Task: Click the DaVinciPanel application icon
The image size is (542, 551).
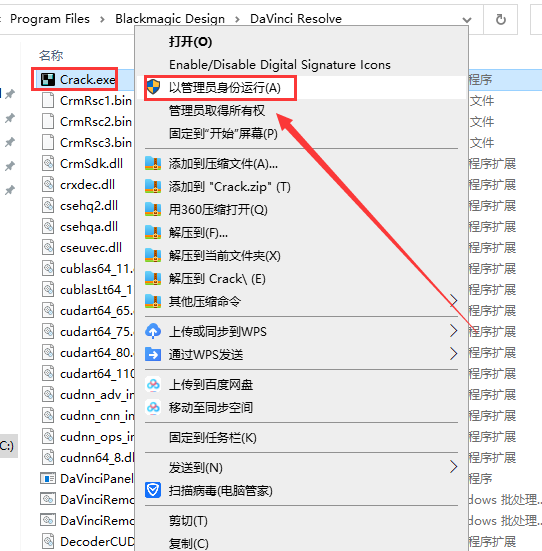Action: click(x=48, y=479)
